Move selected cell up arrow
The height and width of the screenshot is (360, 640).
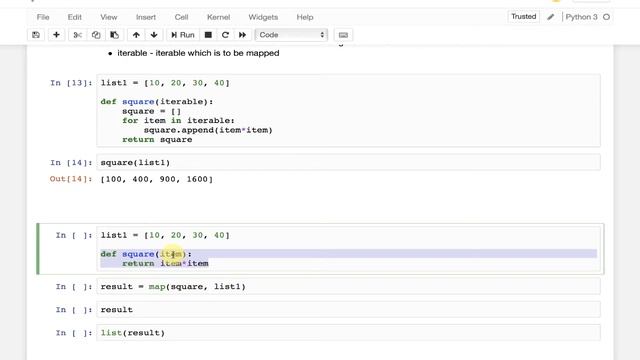click(136, 35)
